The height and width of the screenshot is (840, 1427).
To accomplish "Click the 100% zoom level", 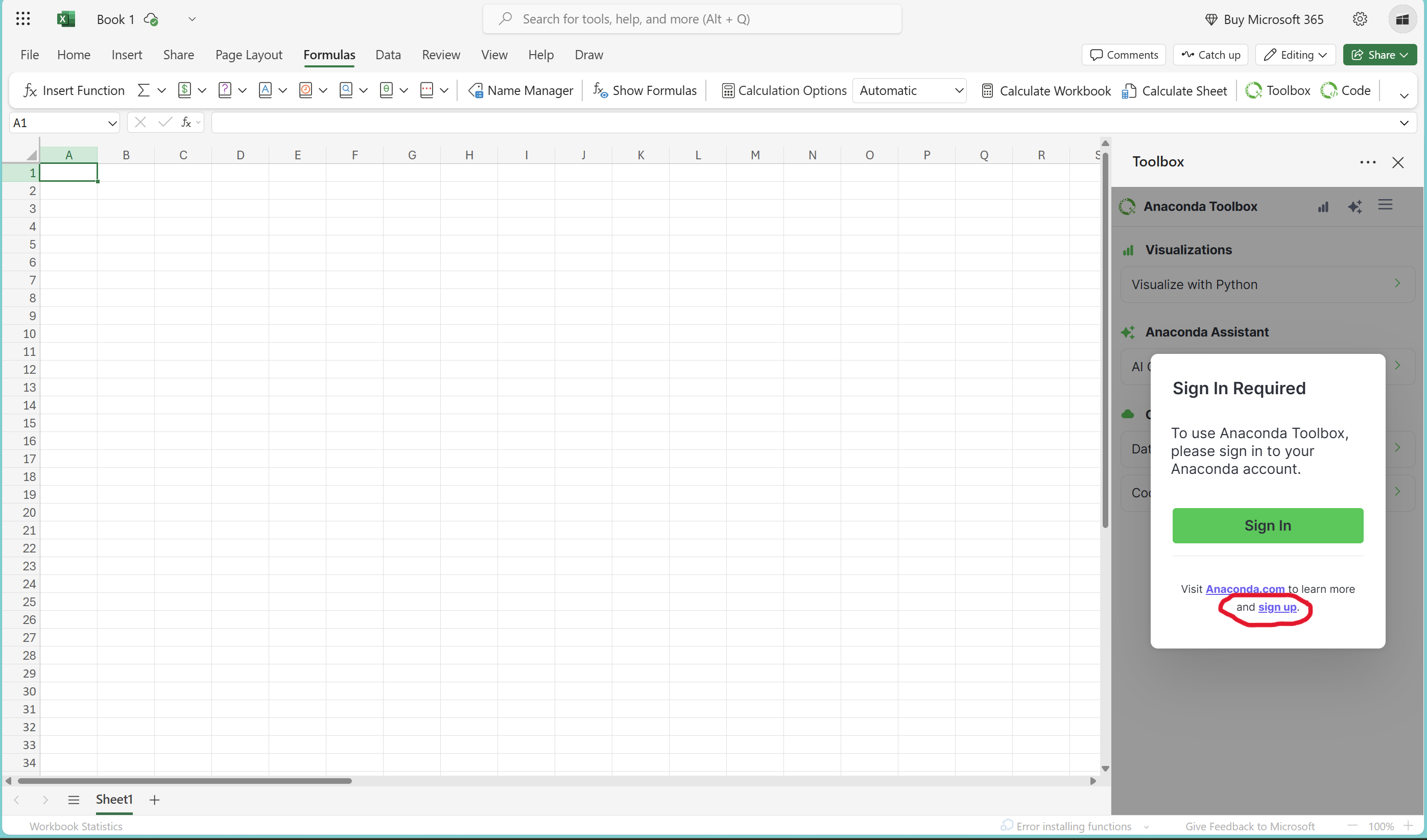I will [x=1381, y=826].
